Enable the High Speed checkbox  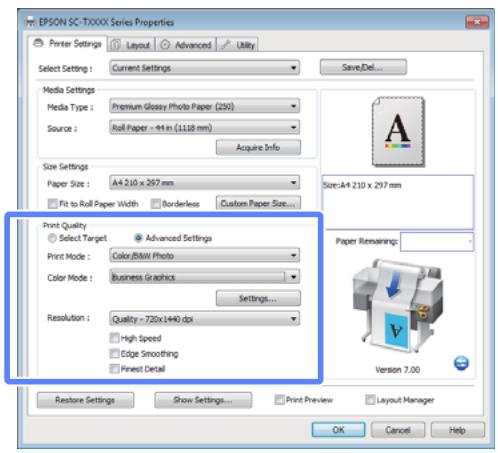[x=114, y=338]
